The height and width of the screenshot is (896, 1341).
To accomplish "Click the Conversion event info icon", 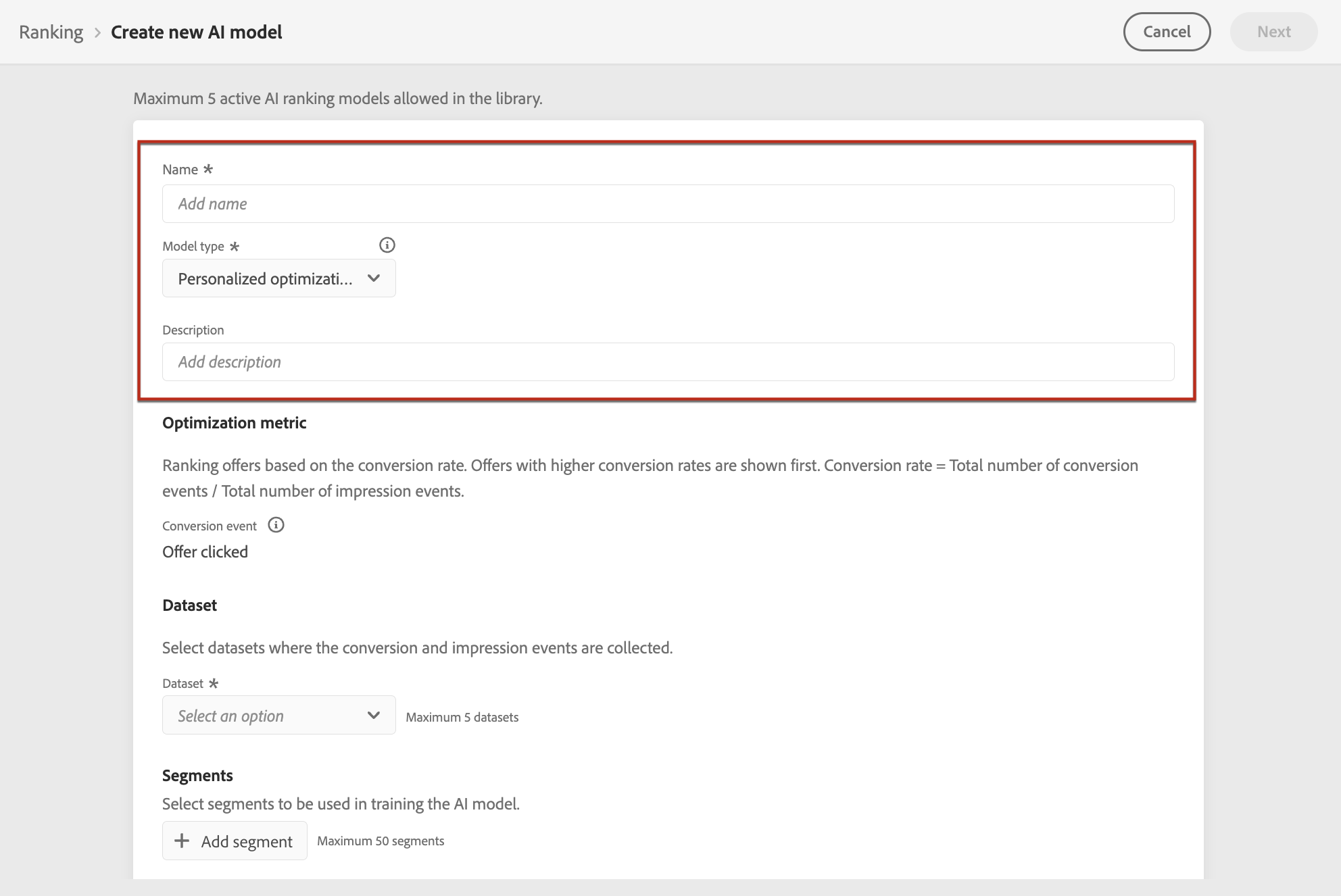I will pos(276,525).
